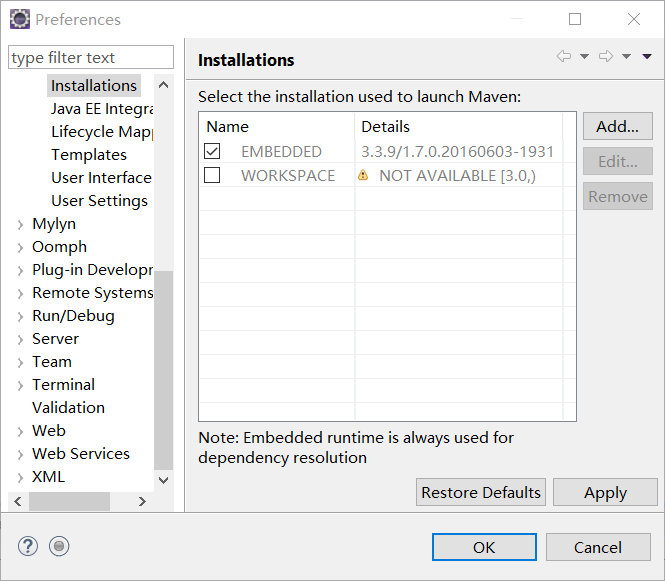
Task: Select Templates tree item
Action: point(89,155)
